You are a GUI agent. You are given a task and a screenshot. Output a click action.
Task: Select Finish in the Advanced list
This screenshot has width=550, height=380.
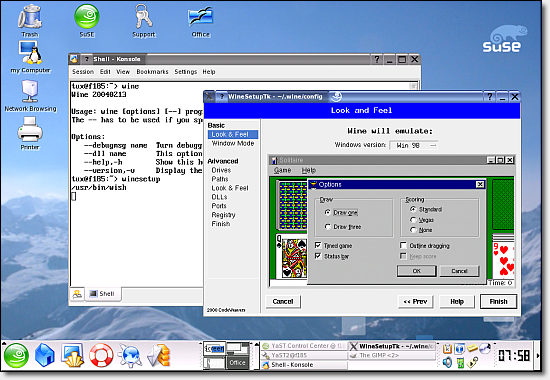click(221, 224)
